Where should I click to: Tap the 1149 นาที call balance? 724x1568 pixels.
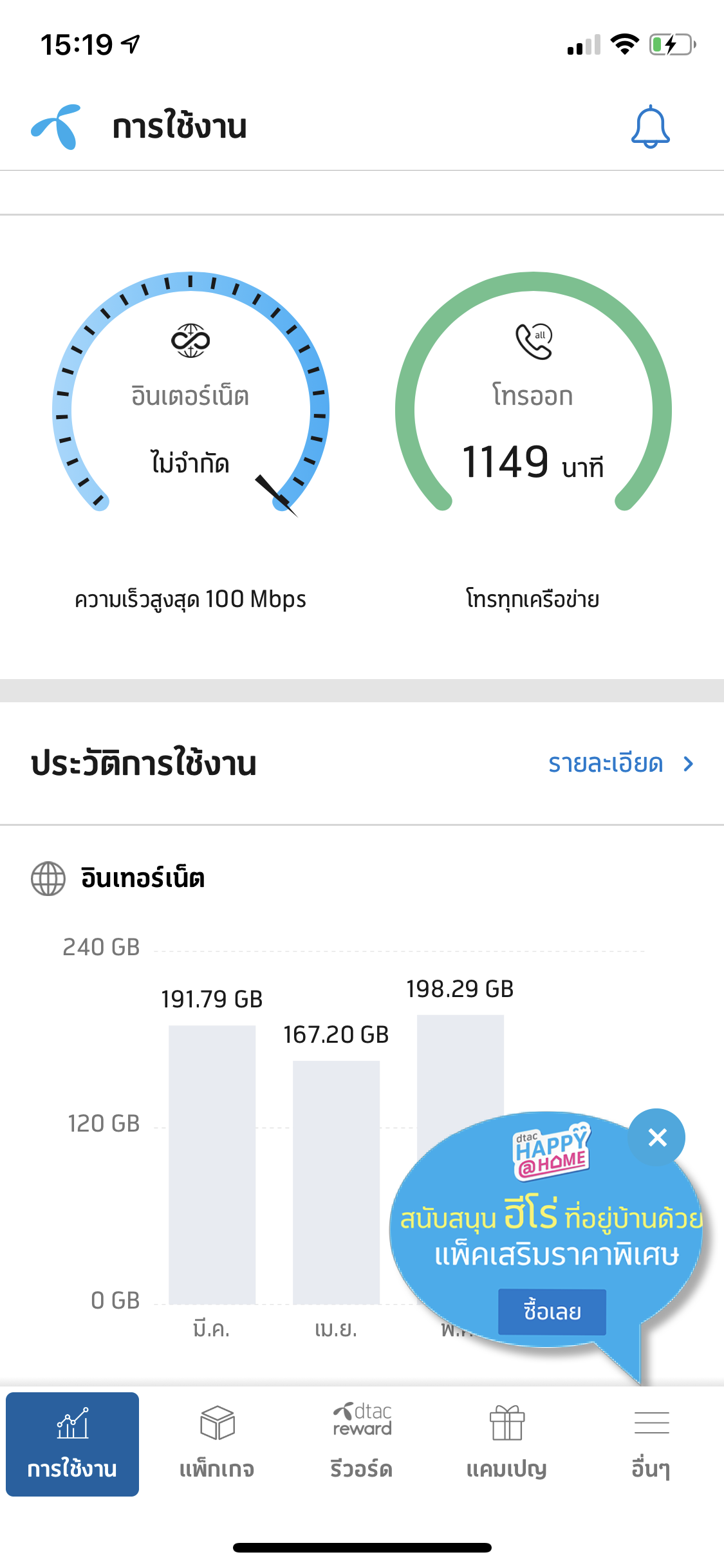(x=534, y=463)
